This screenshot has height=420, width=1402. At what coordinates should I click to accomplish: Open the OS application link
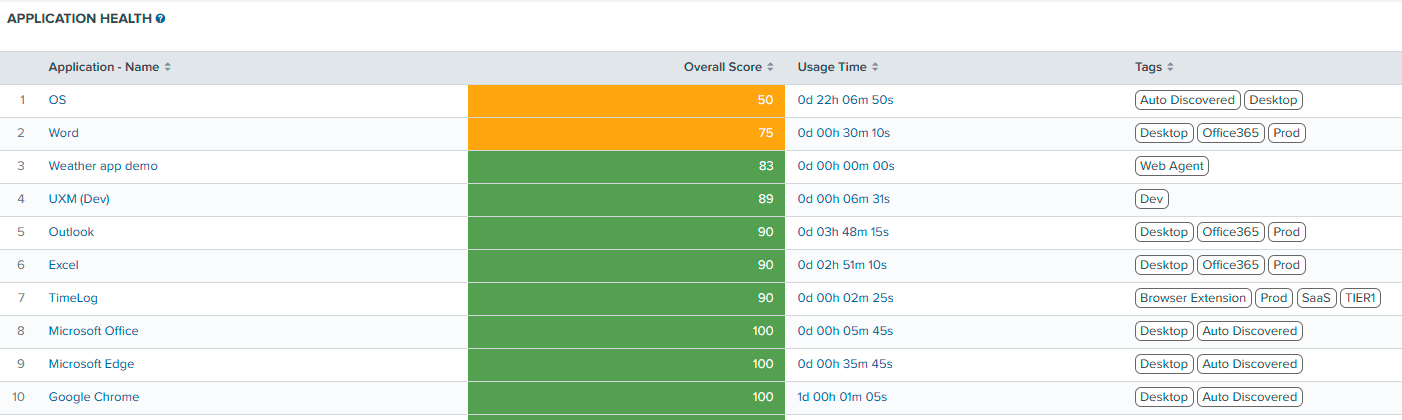(x=57, y=100)
